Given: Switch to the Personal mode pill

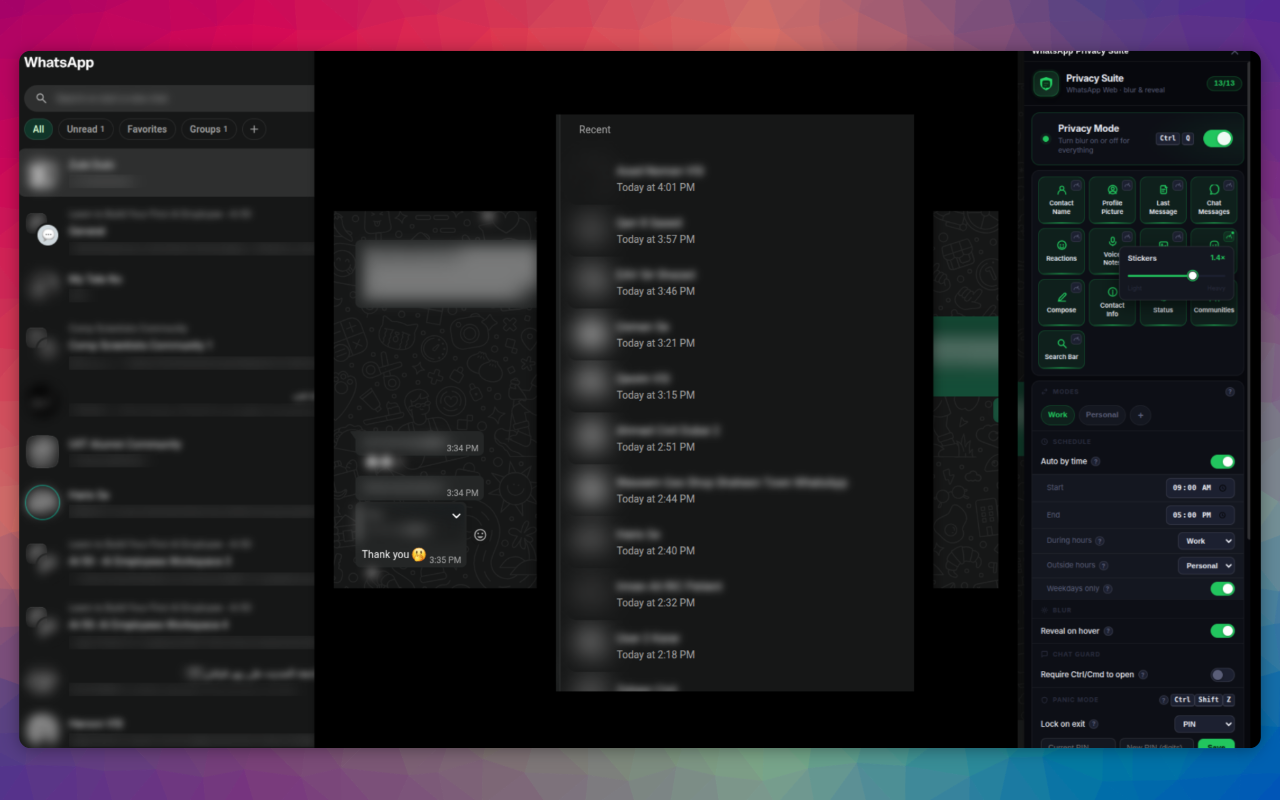Looking at the screenshot, I should click(1102, 415).
